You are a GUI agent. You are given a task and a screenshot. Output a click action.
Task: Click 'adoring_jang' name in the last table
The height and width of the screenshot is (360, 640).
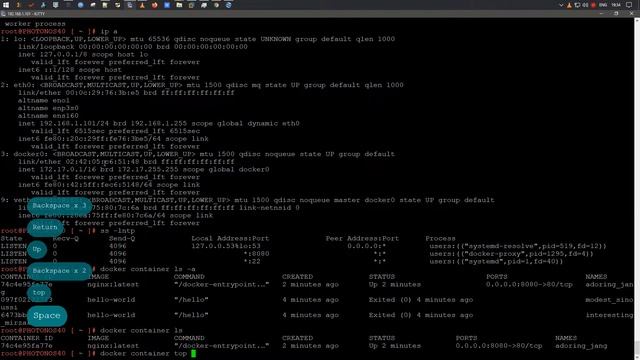pos(581,346)
